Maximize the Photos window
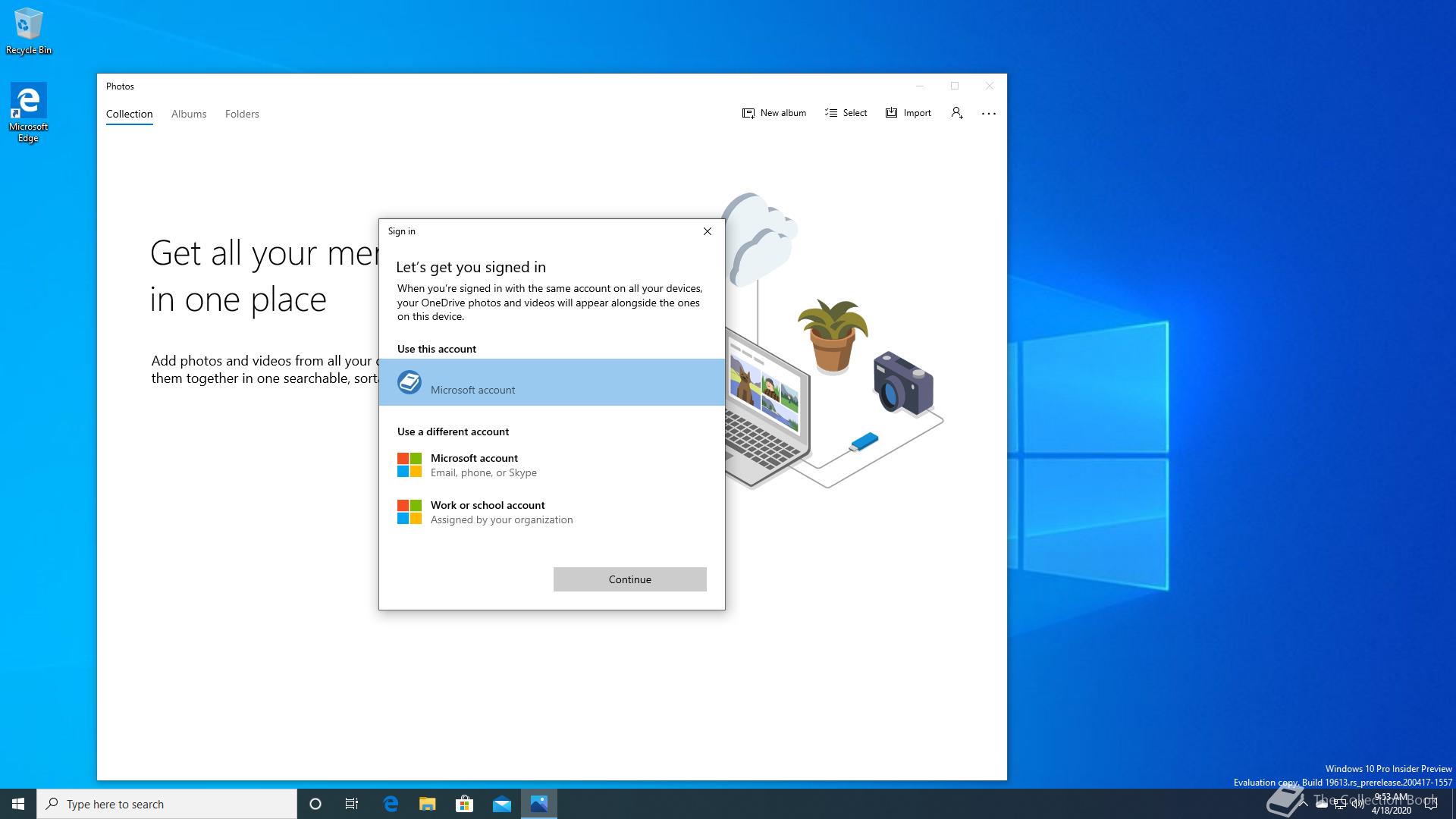1456x819 pixels. tap(955, 86)
